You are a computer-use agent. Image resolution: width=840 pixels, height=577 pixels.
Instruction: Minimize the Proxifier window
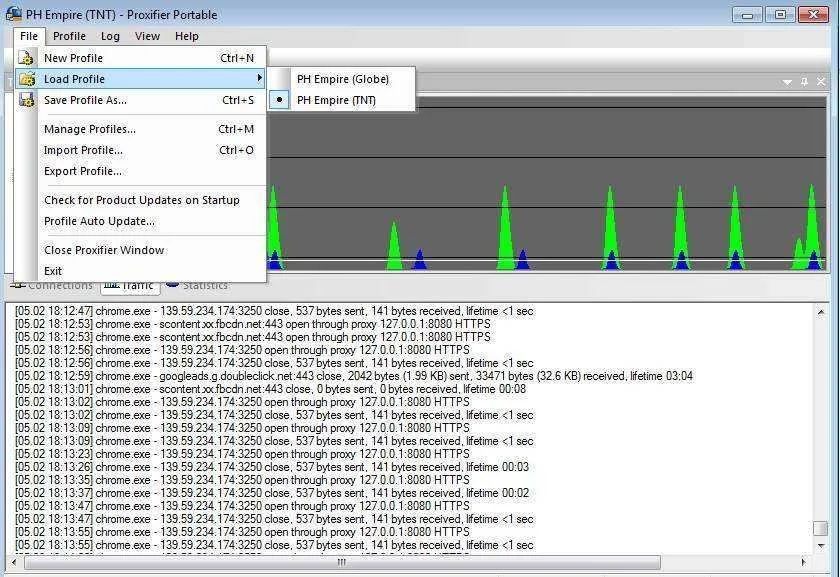point(747,14)
